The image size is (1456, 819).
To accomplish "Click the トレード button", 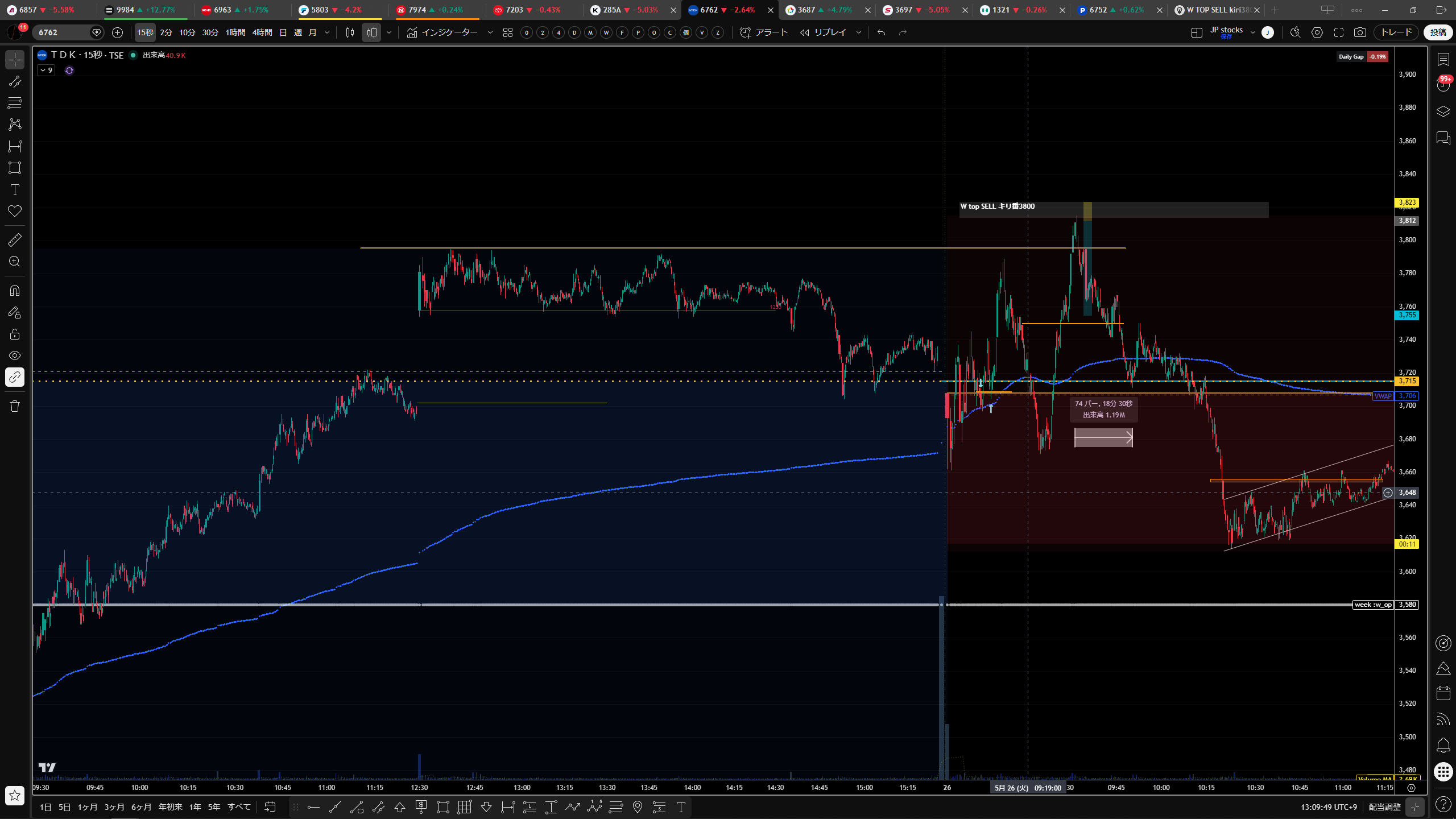I will pyautogui.click(x=1396, y=32).
